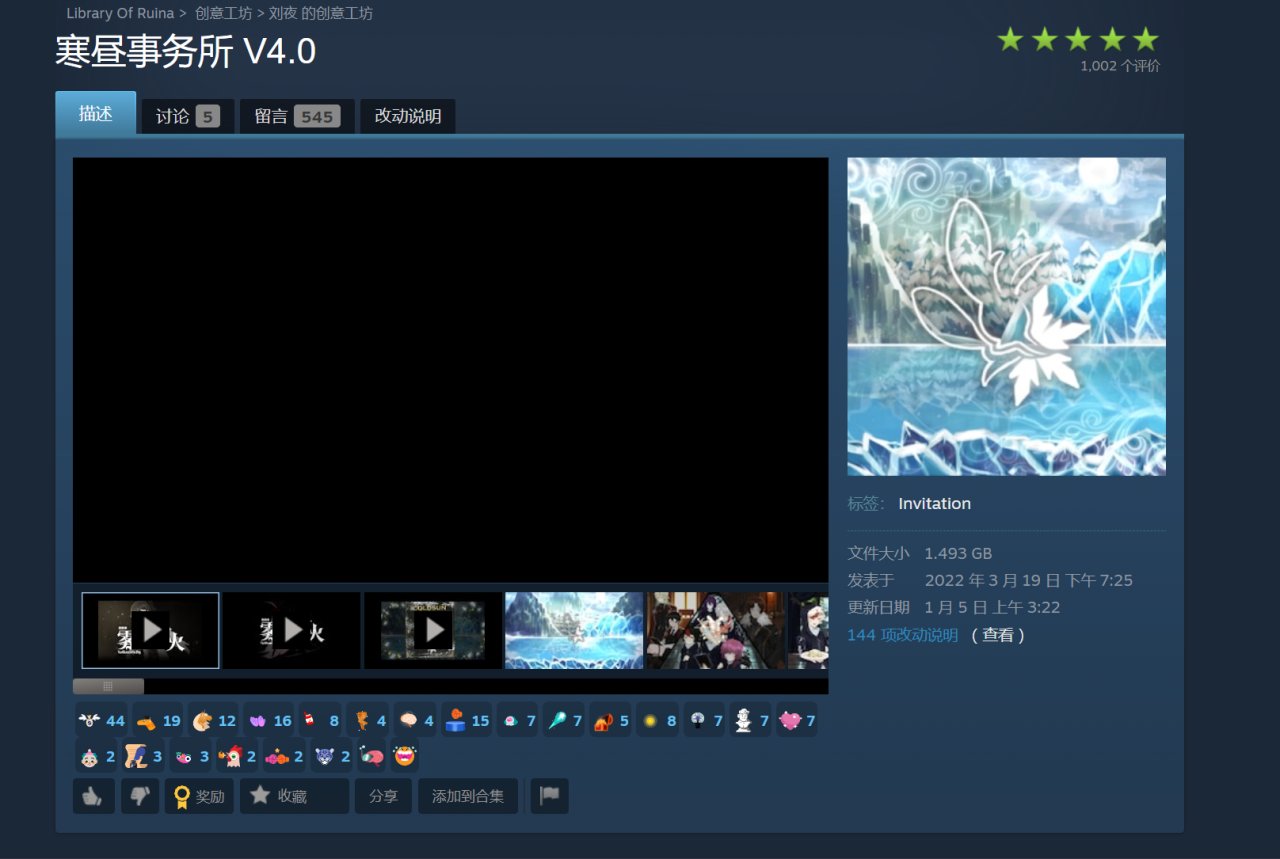This screenshot has width=1280, height=859.
Task: Play the second video thumbnail
Action: click(x=292, y=630)
